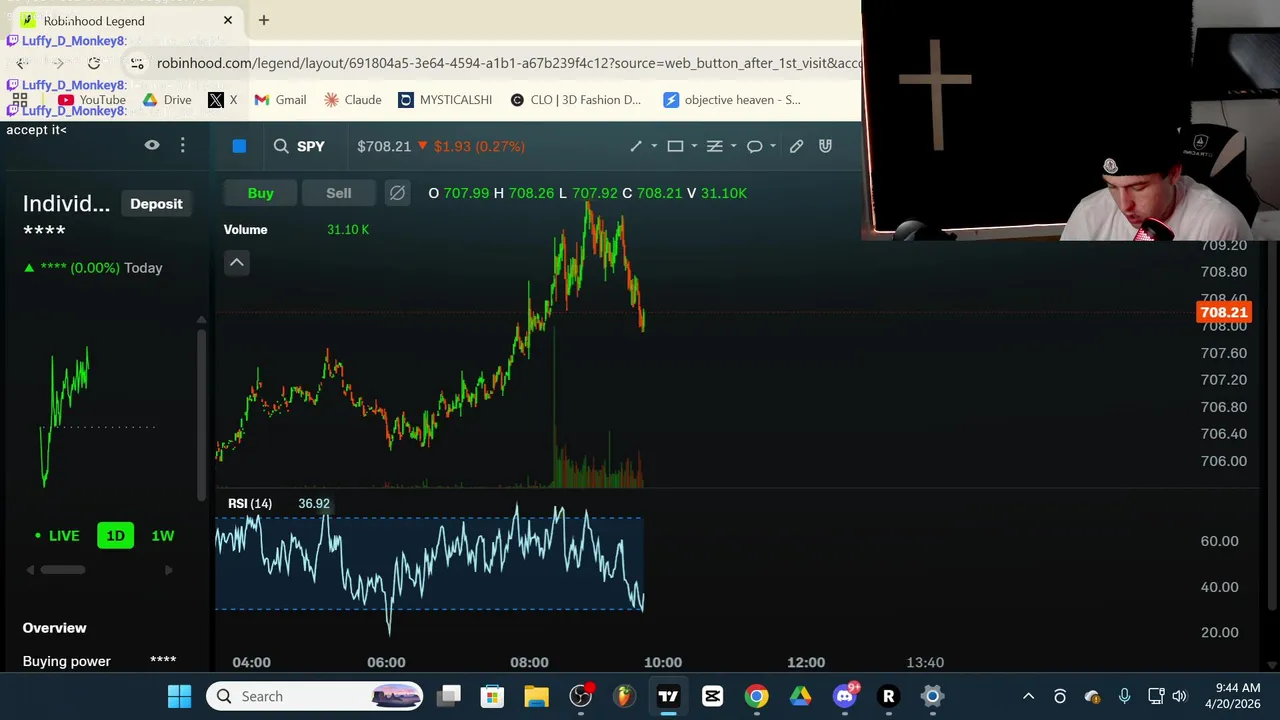Open the X bookmark
The image size is (1280, 720).
222,100
